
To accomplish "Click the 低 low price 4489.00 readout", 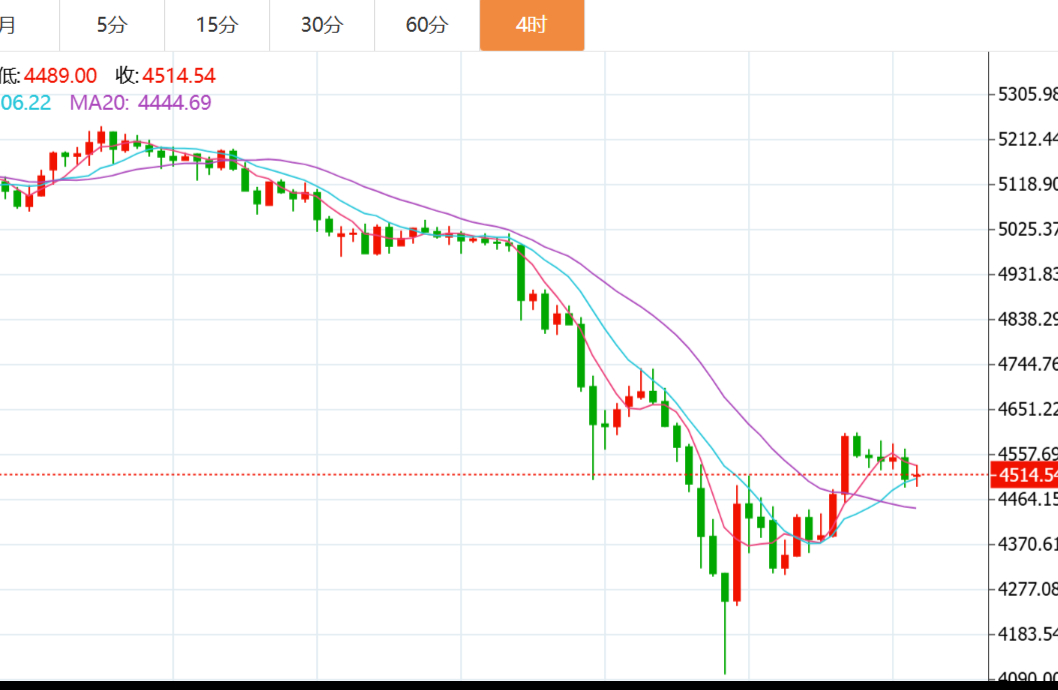I will [50, 76].
